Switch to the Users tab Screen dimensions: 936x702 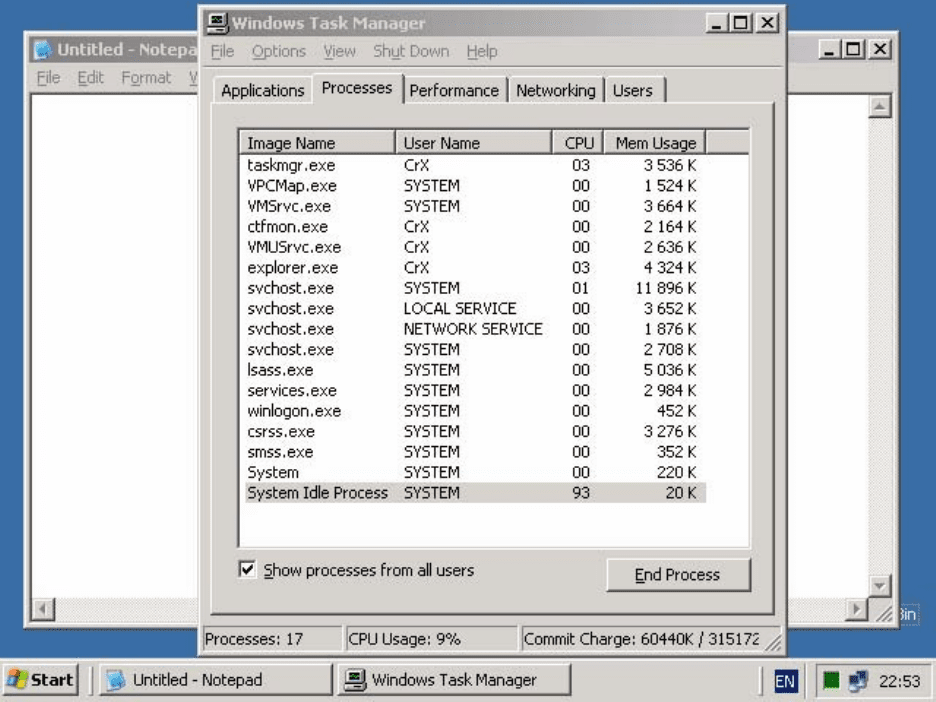pyautogui.click(x=633, y=91)
